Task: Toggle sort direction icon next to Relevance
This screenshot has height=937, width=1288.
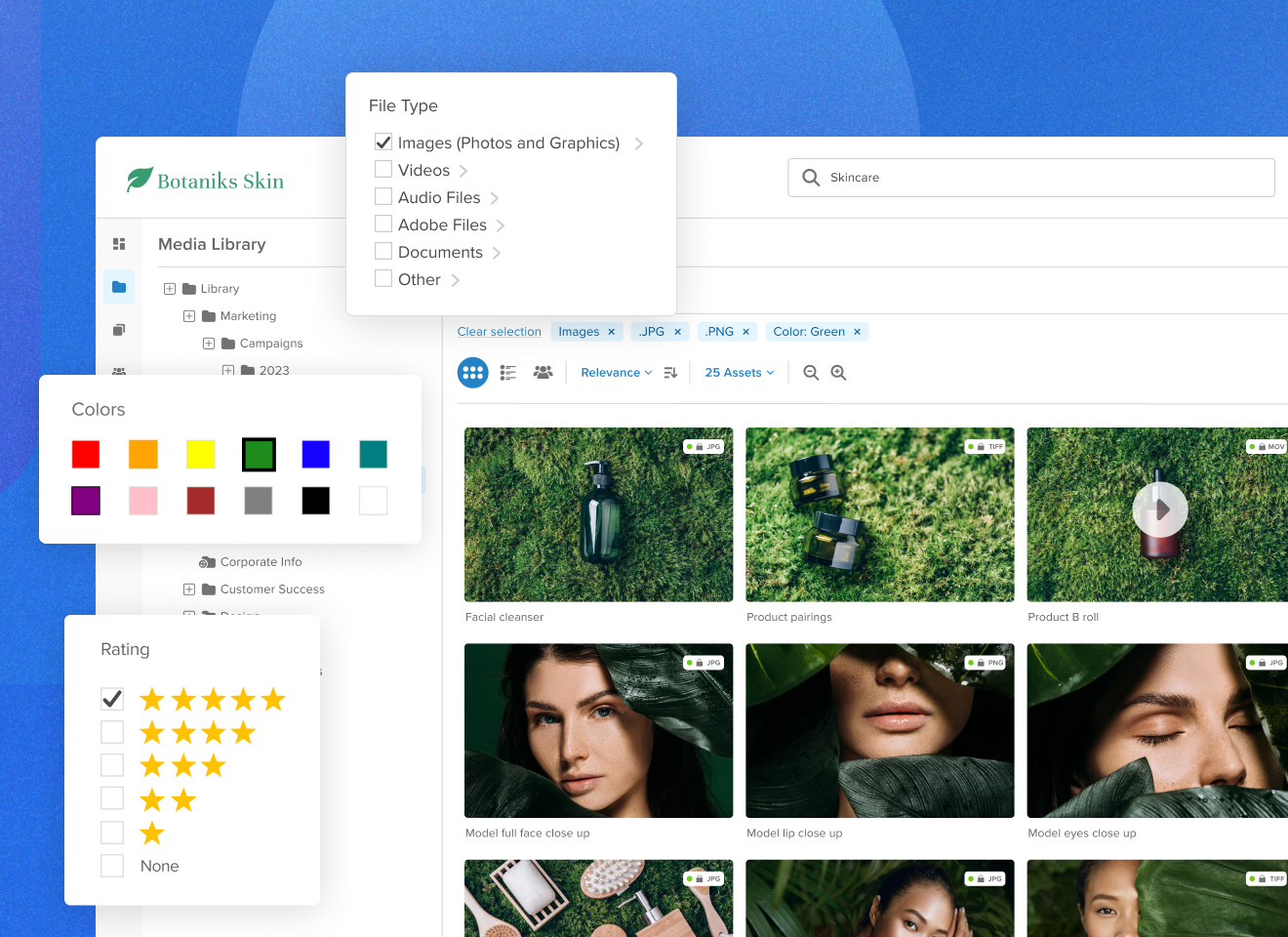Action: coord(670,373)
